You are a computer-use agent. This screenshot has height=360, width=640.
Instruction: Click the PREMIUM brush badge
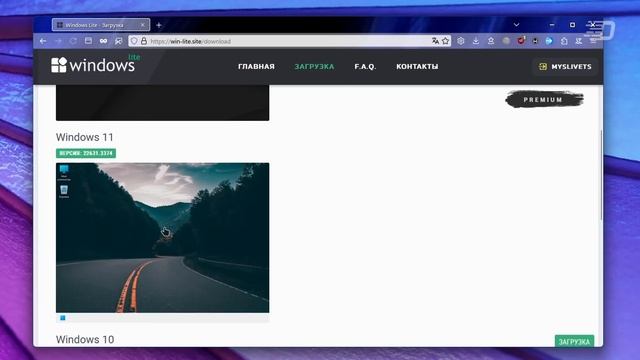(544, 100)
